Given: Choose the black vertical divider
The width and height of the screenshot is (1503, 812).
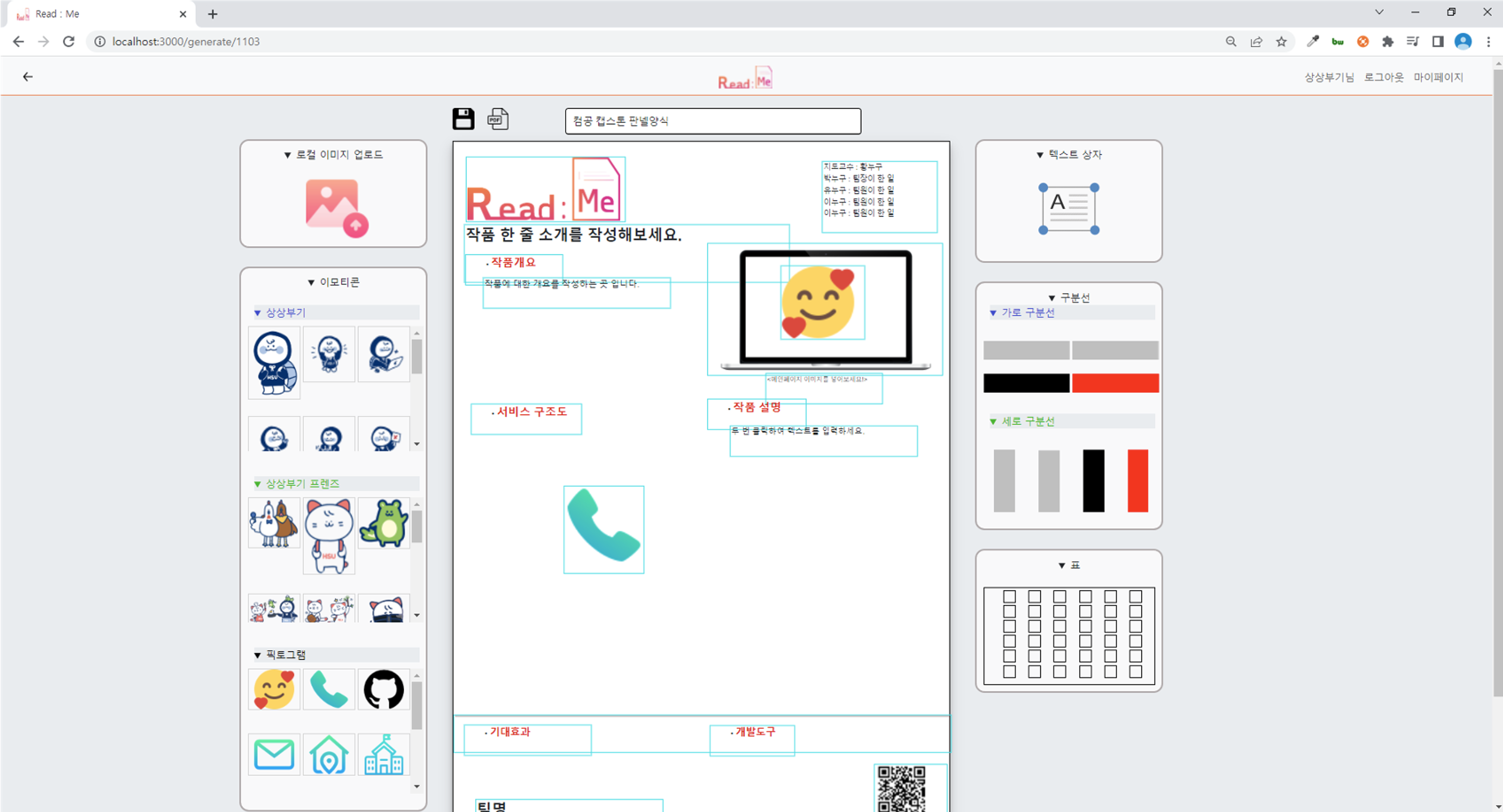Looking at the screenshot, I should pyautogui.click(x=1093, y=481).
